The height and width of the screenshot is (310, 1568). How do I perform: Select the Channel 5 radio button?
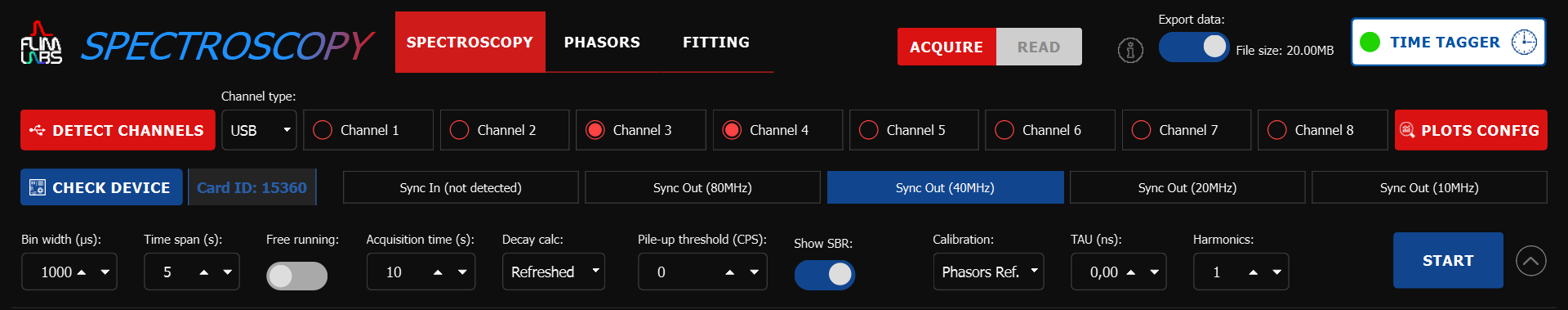869,130
